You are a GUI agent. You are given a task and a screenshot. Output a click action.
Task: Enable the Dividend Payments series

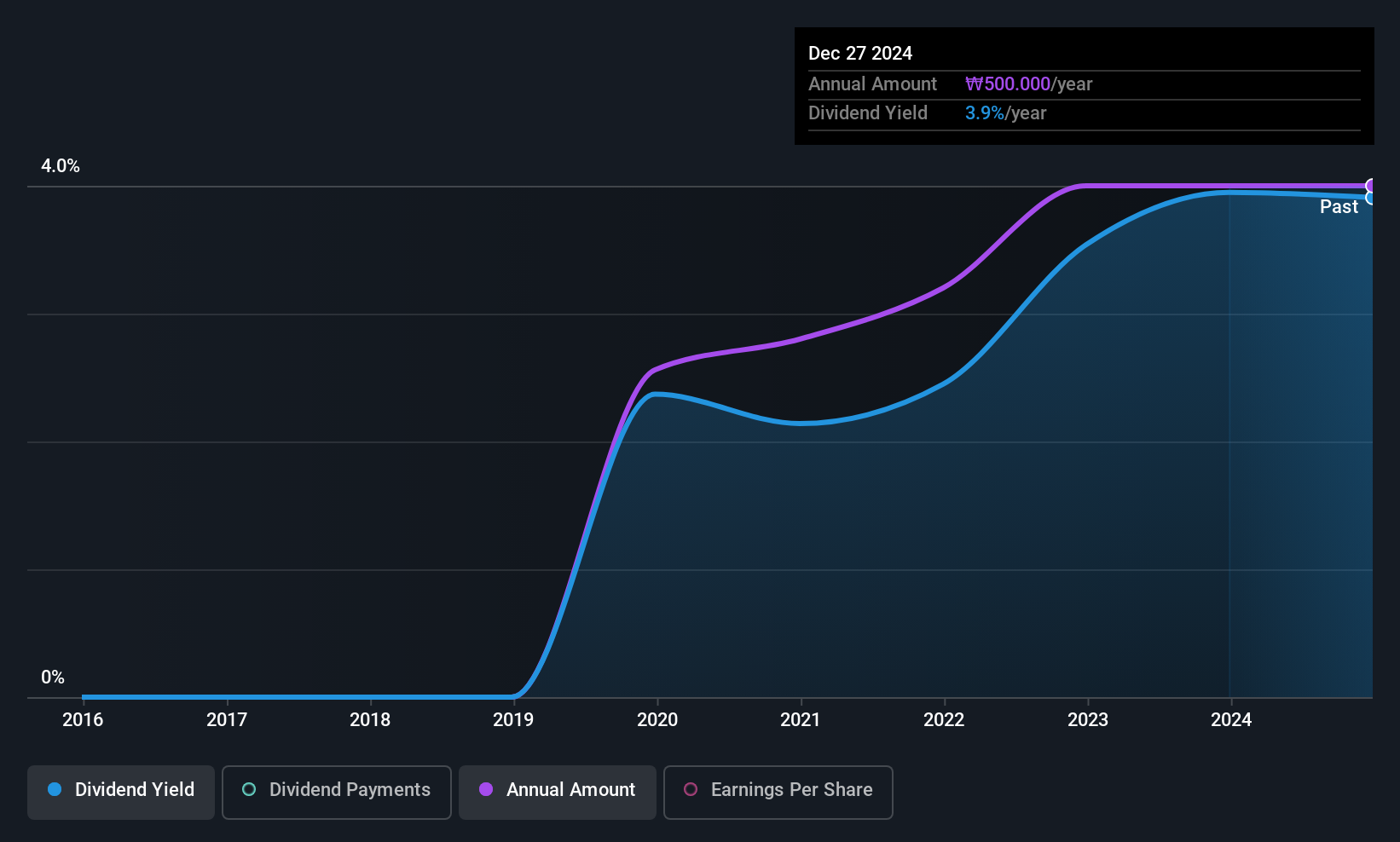click(x=337, y=792)
